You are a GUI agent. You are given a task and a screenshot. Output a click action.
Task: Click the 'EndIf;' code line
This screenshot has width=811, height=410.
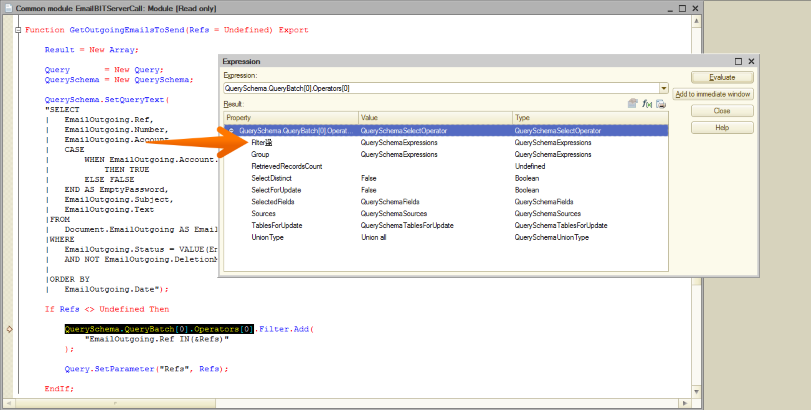coord(59,389)
